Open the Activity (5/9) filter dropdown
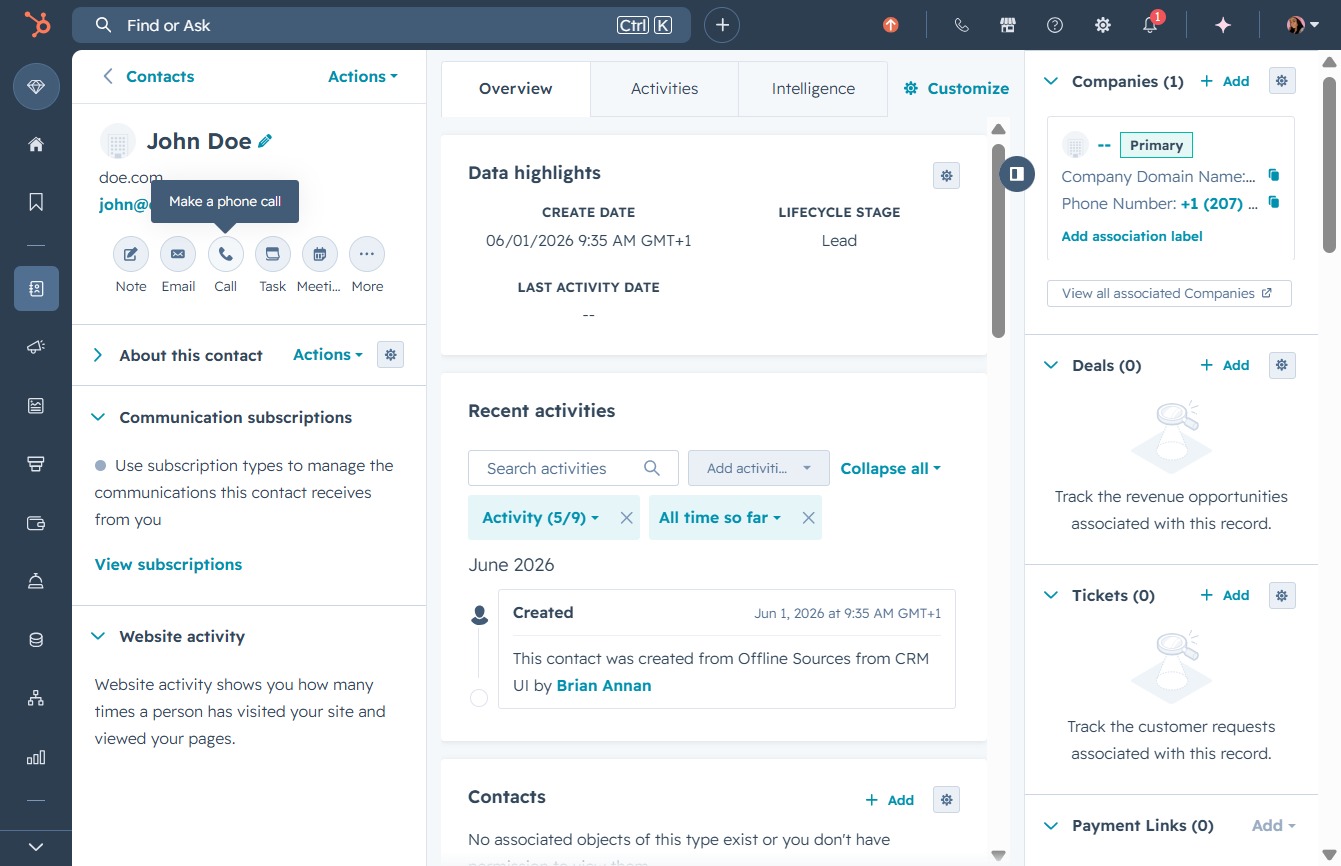The height and width of the screenshot is (866, 1341). (541, 517)
